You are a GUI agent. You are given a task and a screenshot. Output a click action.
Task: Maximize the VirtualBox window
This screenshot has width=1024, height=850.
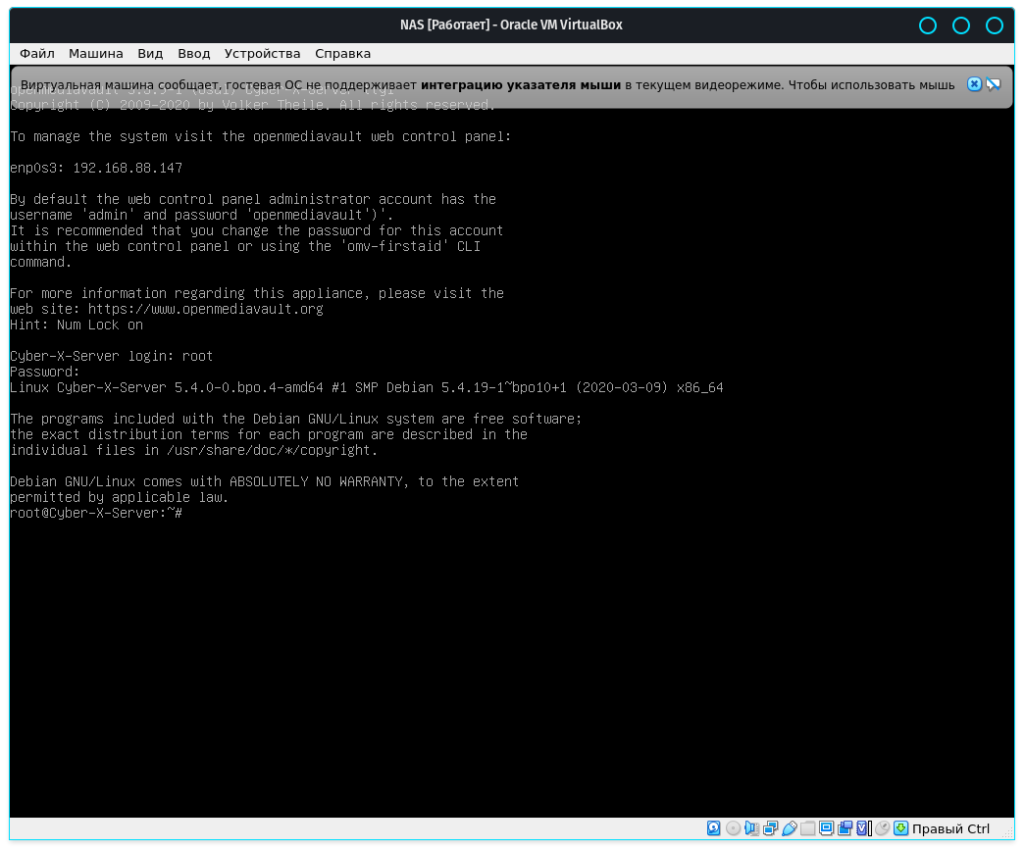(961, 25)
